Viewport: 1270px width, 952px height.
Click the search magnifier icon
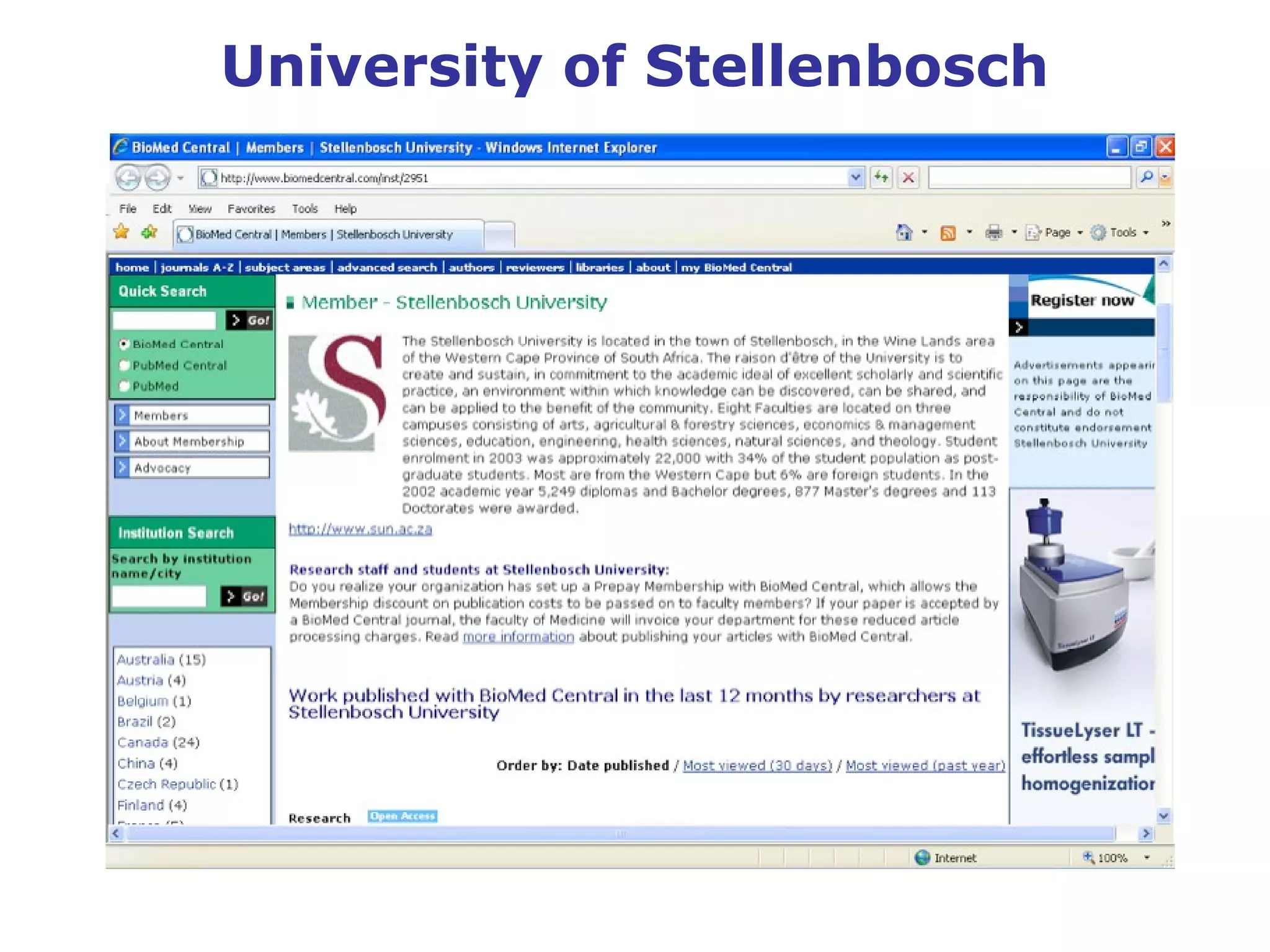tap(1147, 177)
